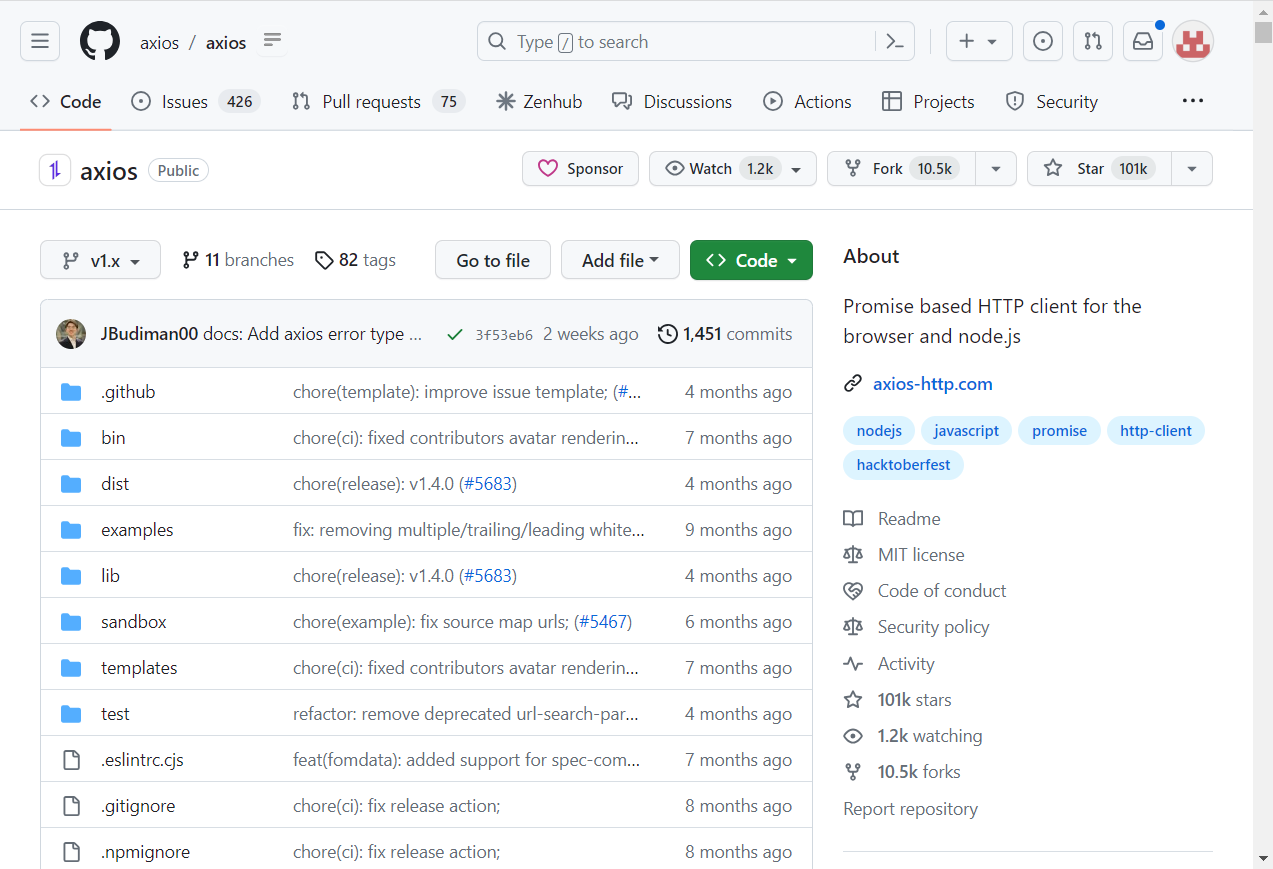Image resolution: width=1273 pixels, height=869 pixels.
Task: Open the hamburger navigation menu
Action: click(40, 41)
